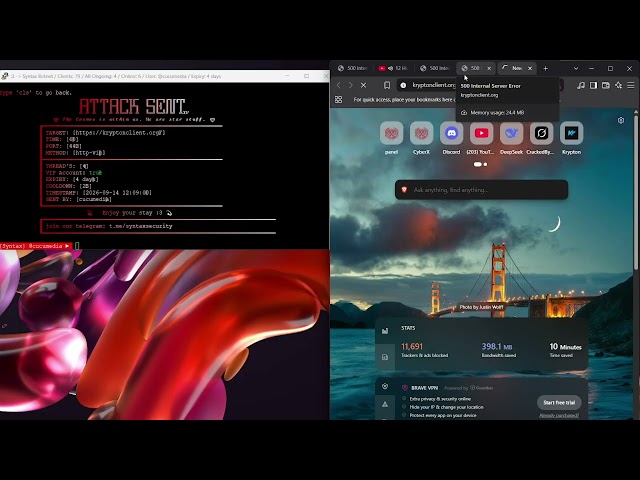
Task: Open the Brave hamburger menu
Action: [631, 85]
